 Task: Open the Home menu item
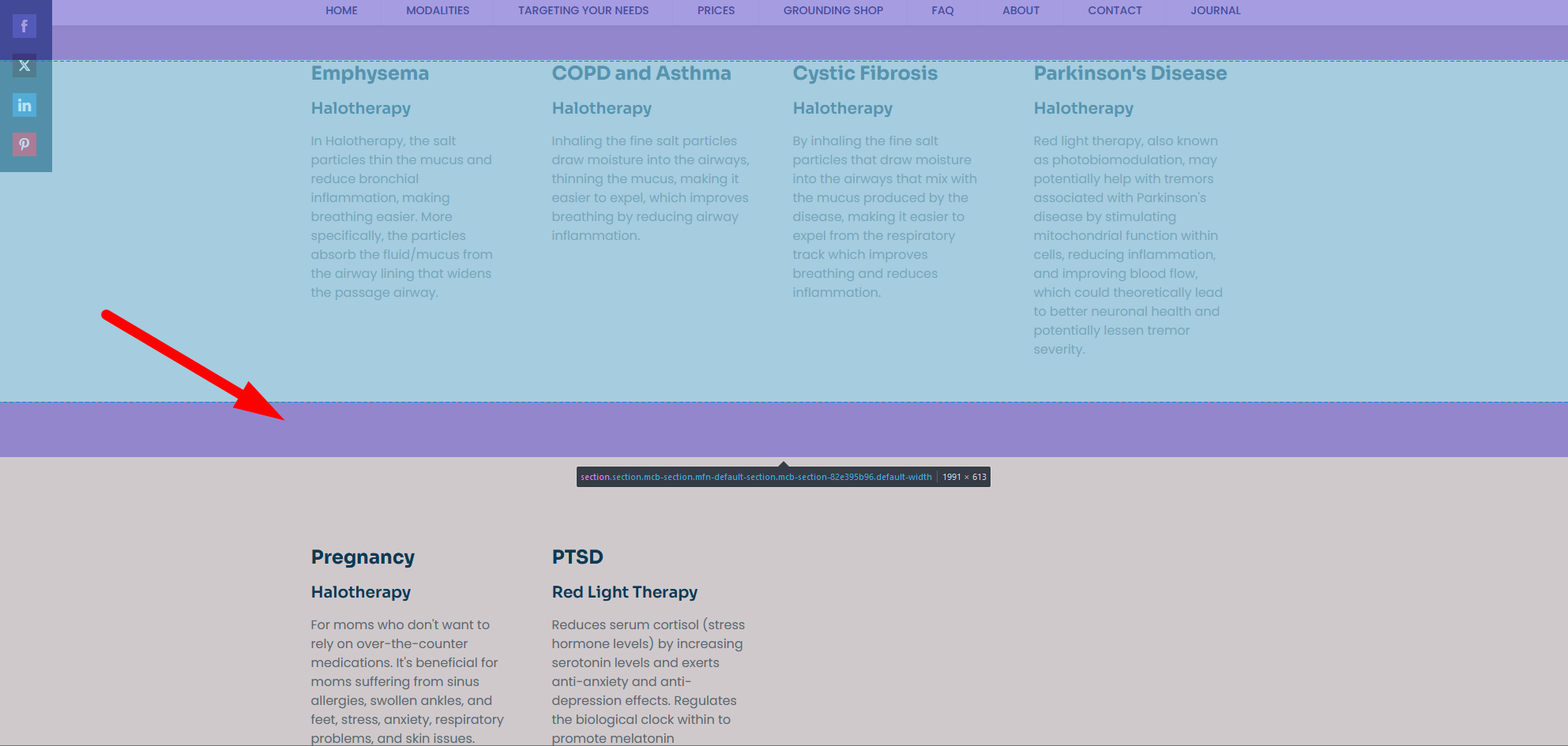pyautogui.click(x=341, y=10)
